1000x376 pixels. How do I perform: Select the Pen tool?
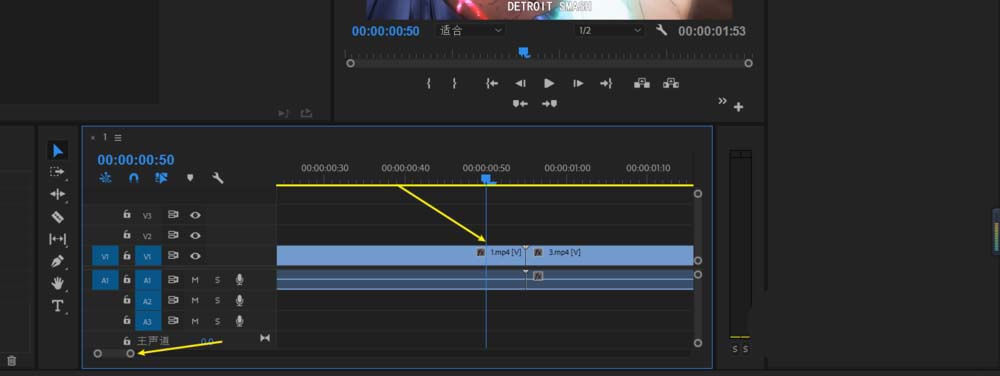click(x=57, y=261)
